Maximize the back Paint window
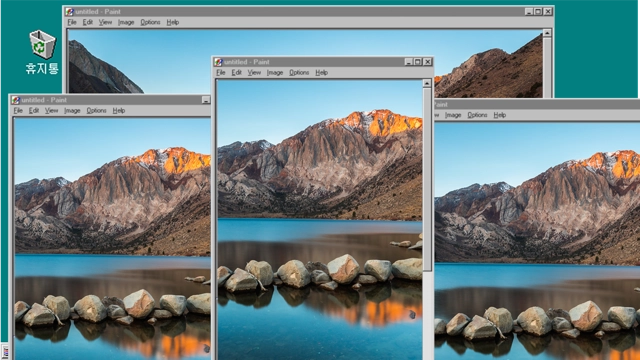This screenshot has width=640, height=360. click(538, 11)
